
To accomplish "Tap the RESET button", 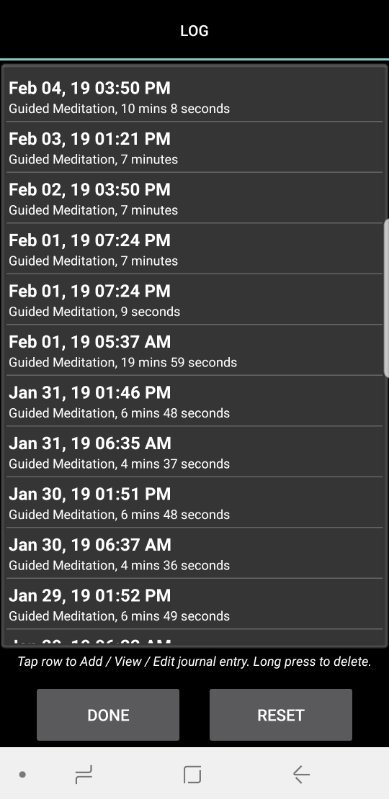I will point(281,715).
